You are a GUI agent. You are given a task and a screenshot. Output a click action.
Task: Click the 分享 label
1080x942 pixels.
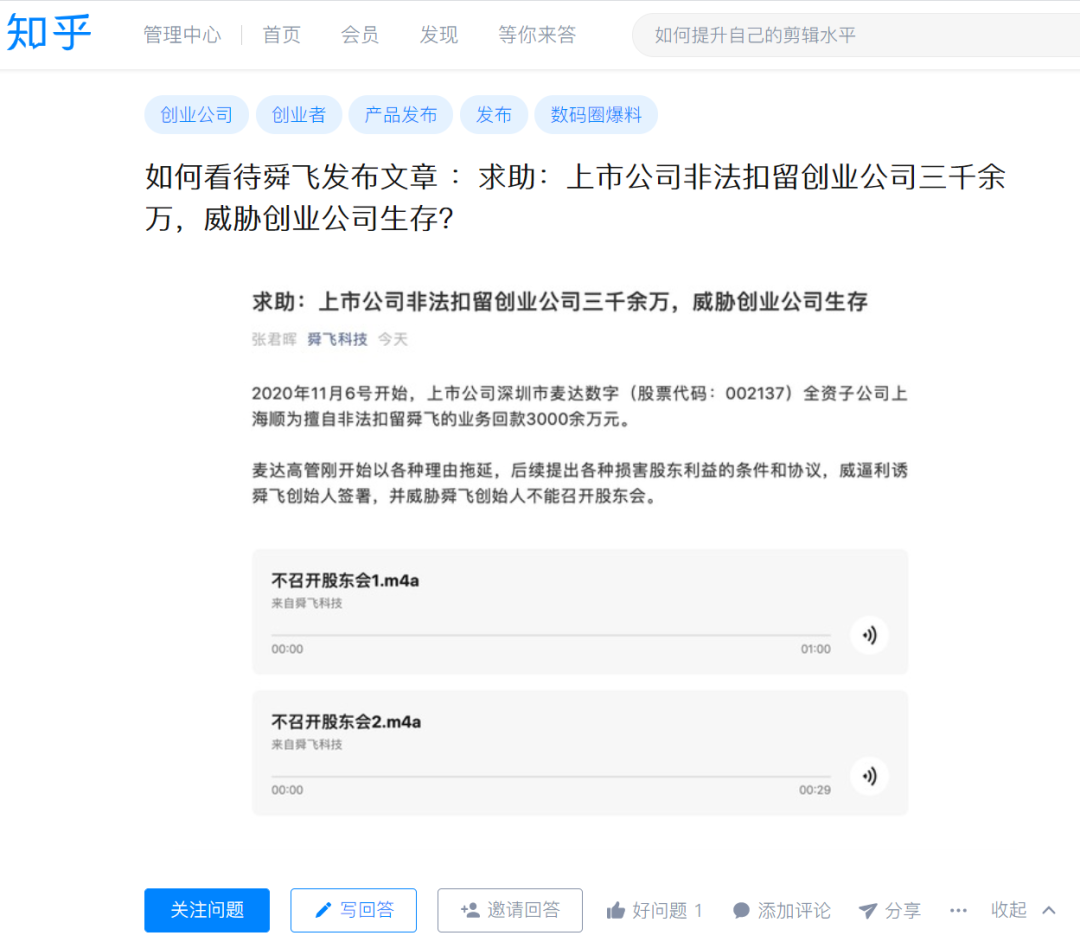click(902, 911)
